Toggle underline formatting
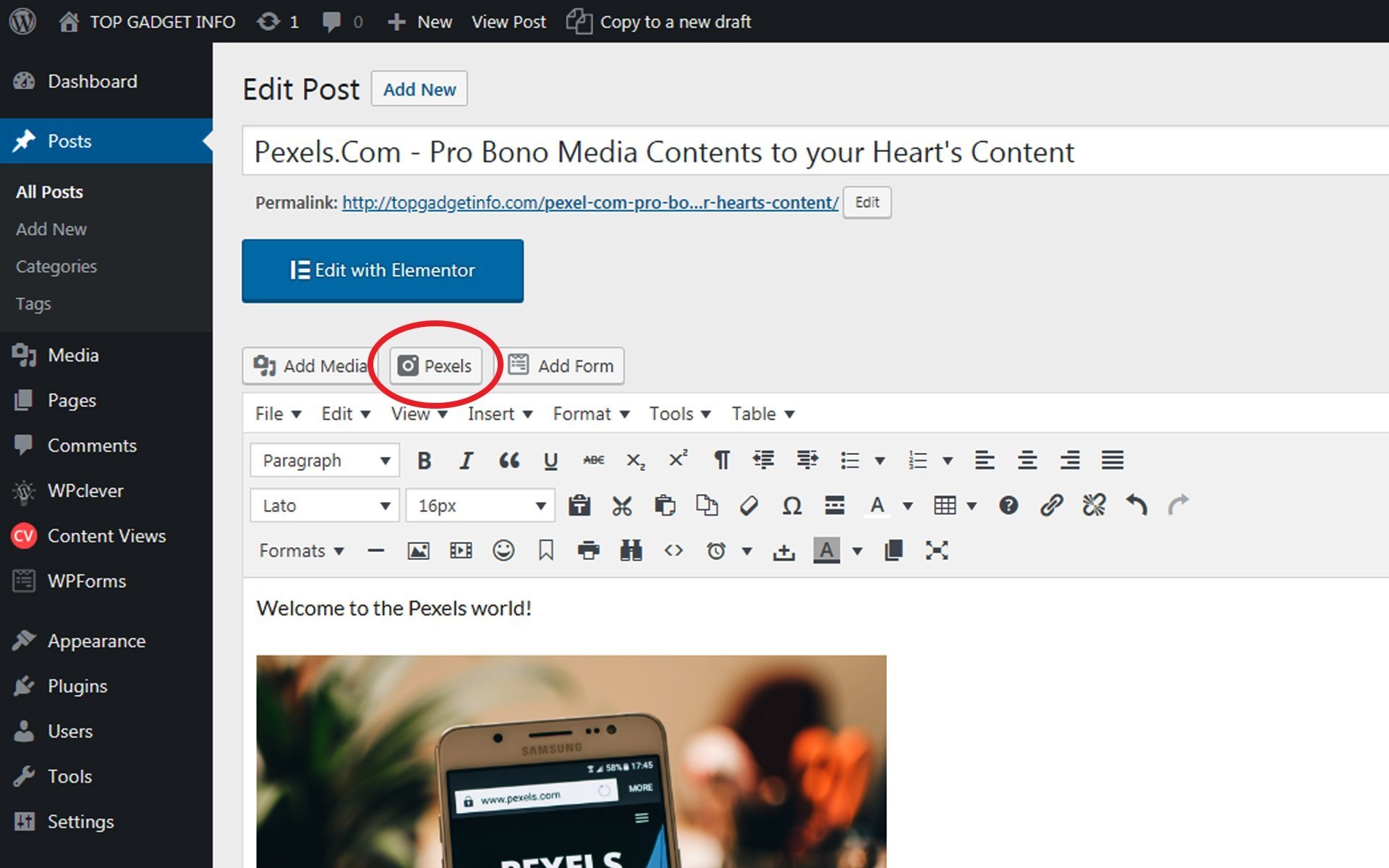Screen dimensions: 1389x868 (551, 460)
